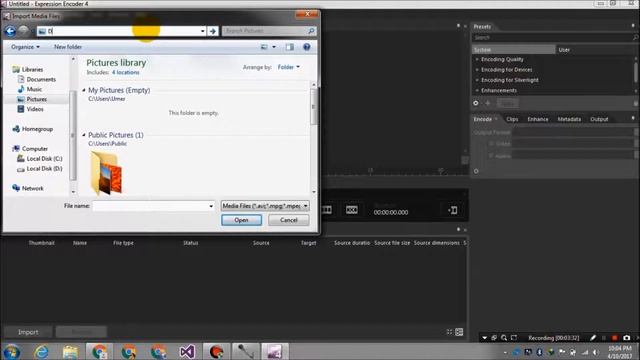Open the File name dropdown arrow
This screenshot has width=640, height=360.
[x=211, y=206]
